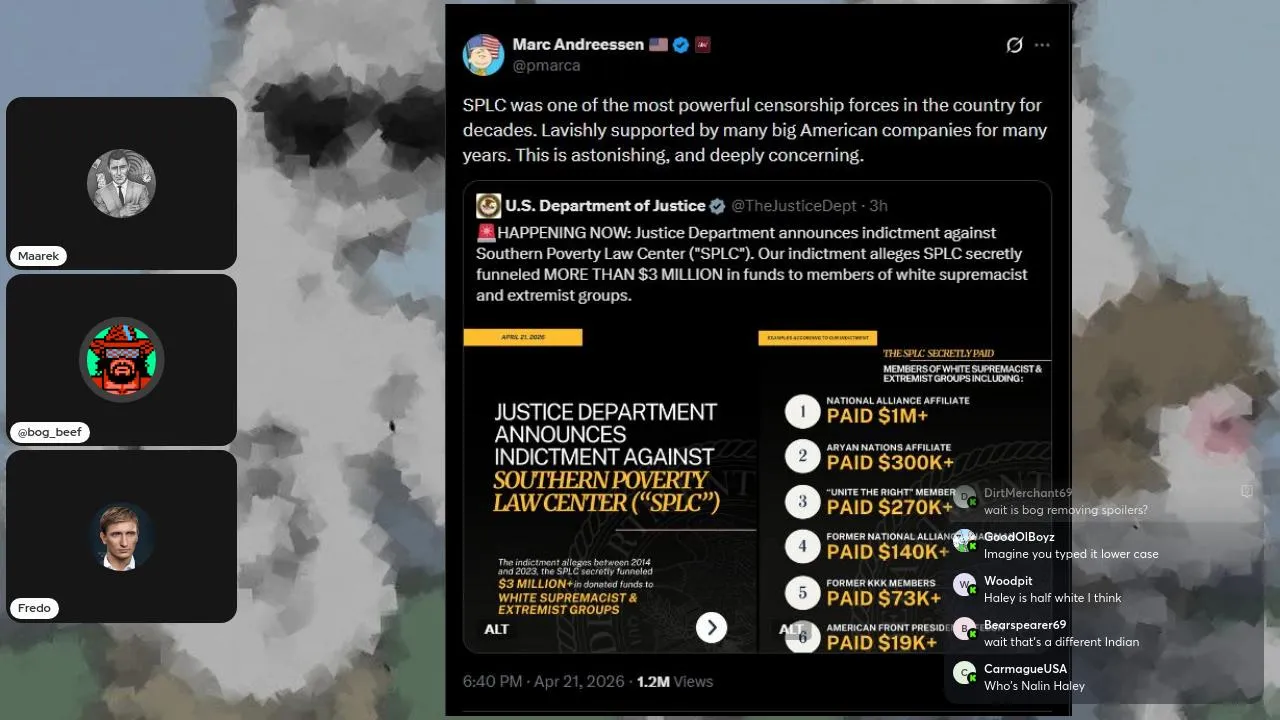Click the U.S. Department of Justice seal avatar

point(488,206)
